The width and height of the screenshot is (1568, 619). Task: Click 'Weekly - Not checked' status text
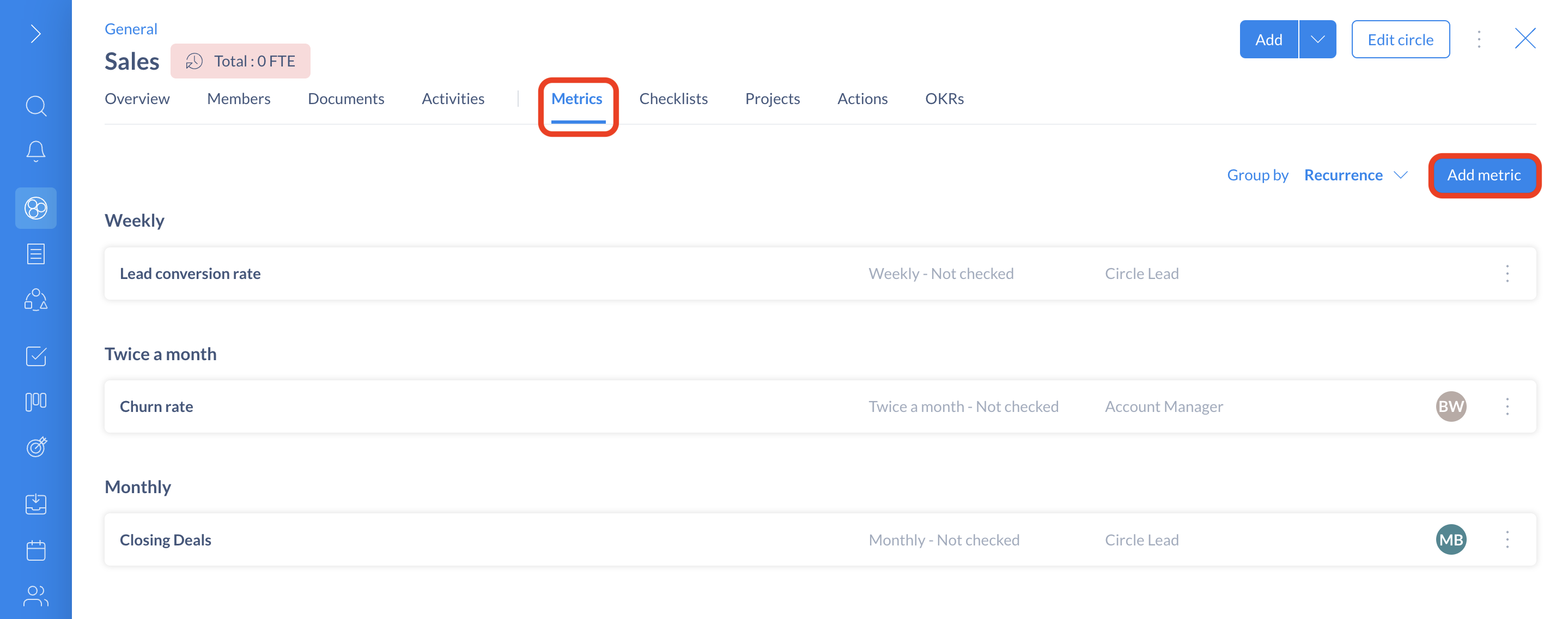941,274
